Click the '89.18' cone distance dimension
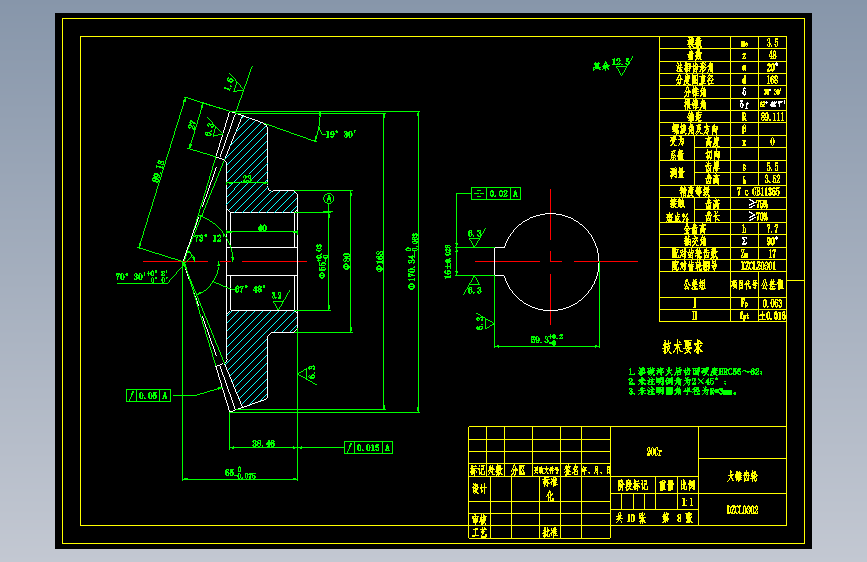The width and height of the screenshot is (867, 562). coord(158,171)
